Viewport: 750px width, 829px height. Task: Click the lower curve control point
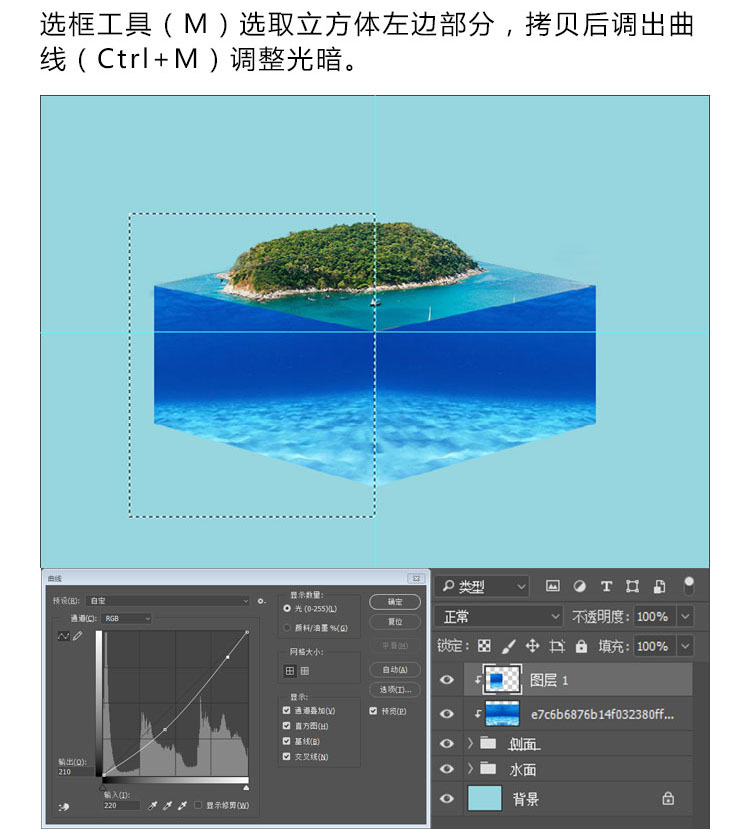click(165, 730)
